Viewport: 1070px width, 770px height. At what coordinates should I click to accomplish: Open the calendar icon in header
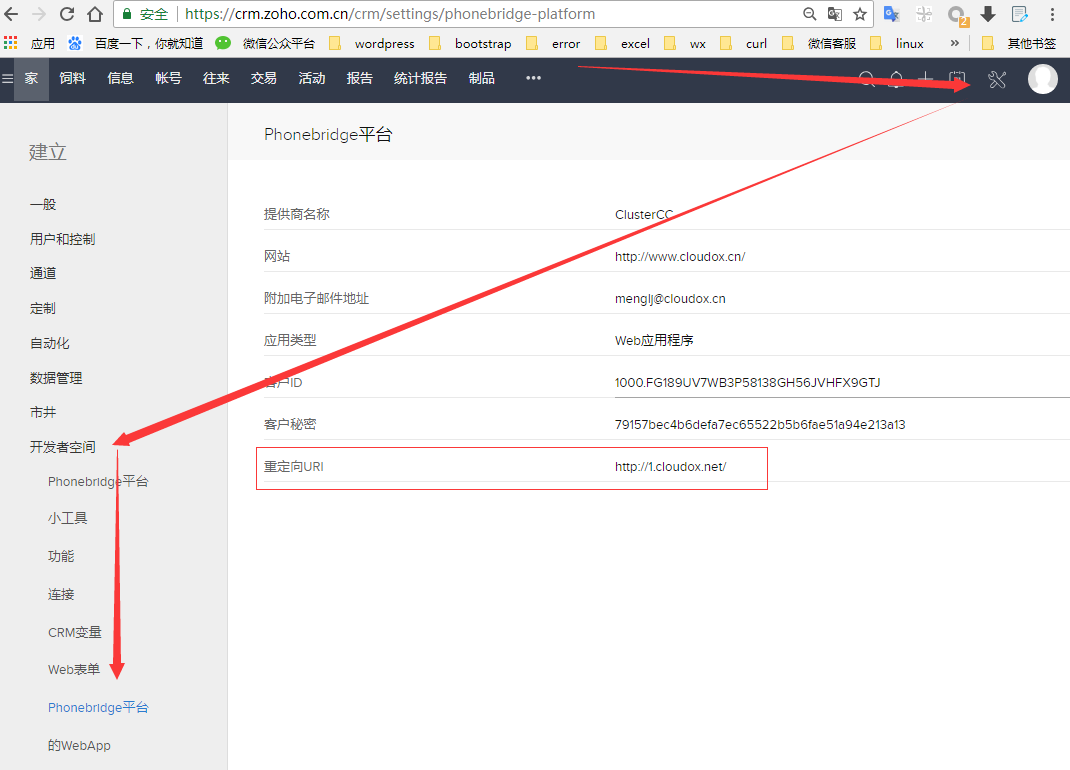pyautogui.click(x=957, y=80)
